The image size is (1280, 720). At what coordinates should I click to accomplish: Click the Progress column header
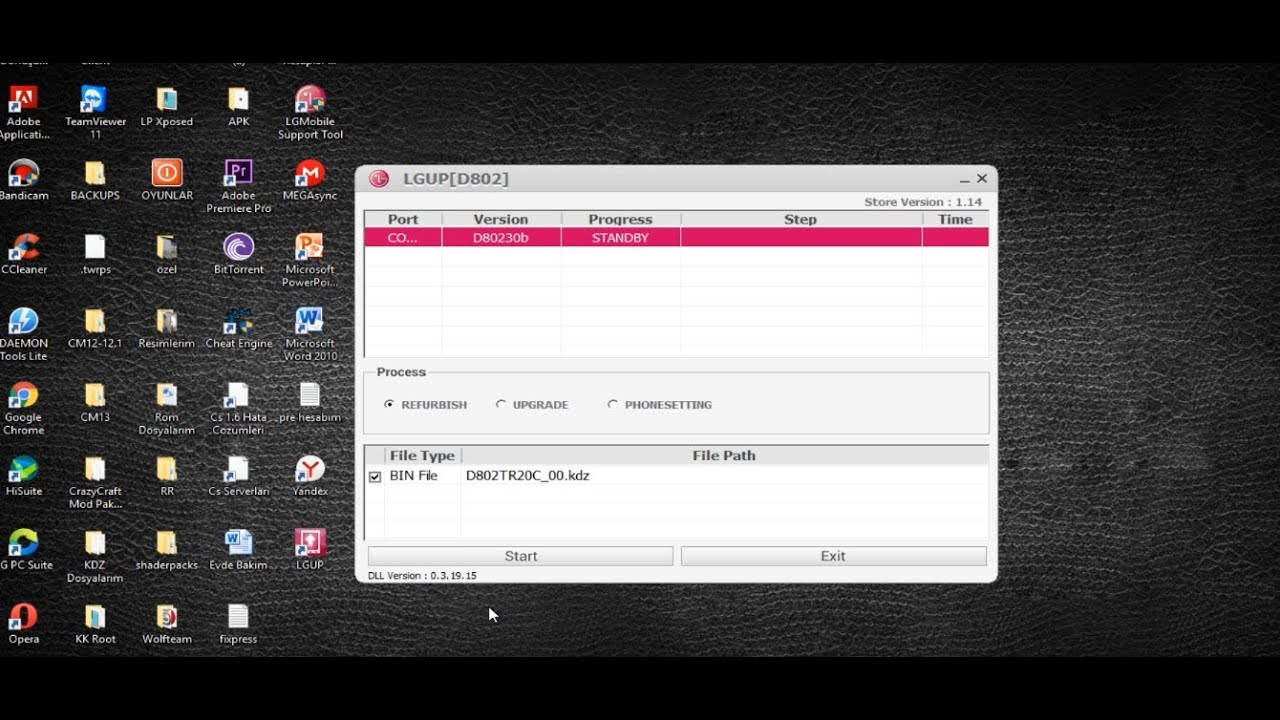pos(620,219)
